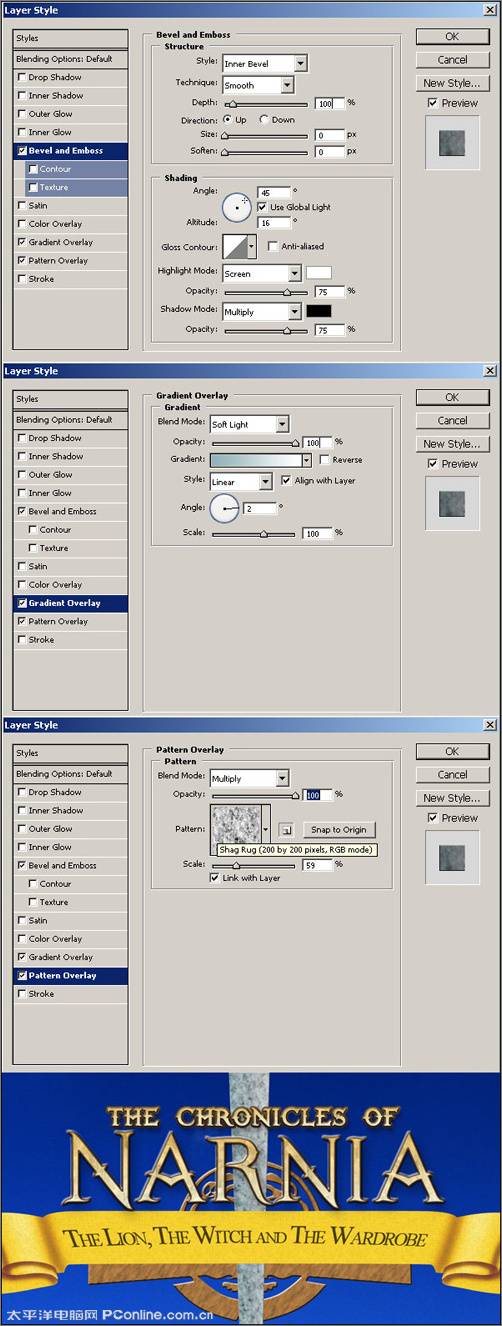
Task: Expand the pattern picker arrow
Action: click(x=266, y=829)
